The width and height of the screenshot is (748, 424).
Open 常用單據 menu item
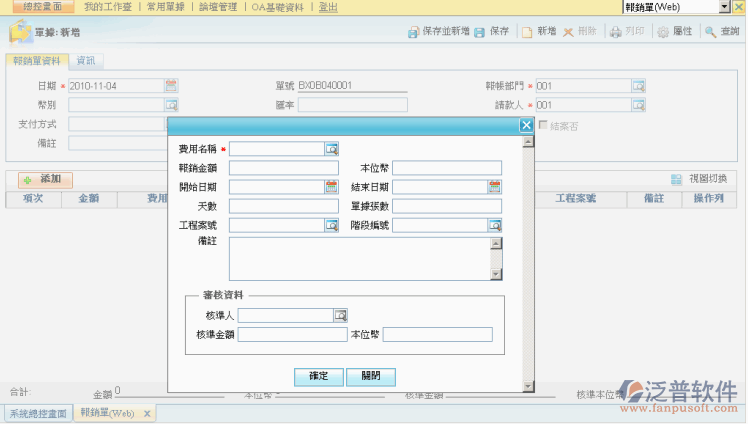pyautogui.click(x=165, y=7)
